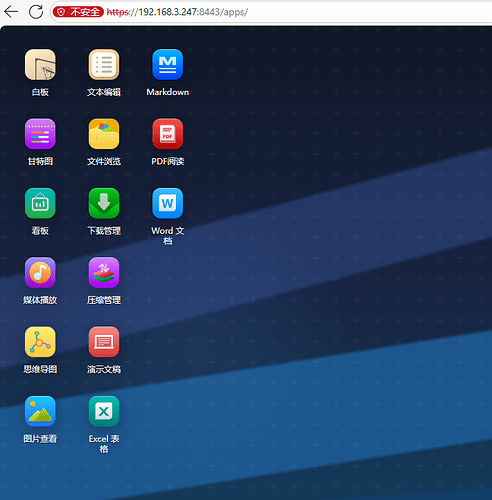Open the Markdown app icon

pyautogui.click(x=167, y=65)
